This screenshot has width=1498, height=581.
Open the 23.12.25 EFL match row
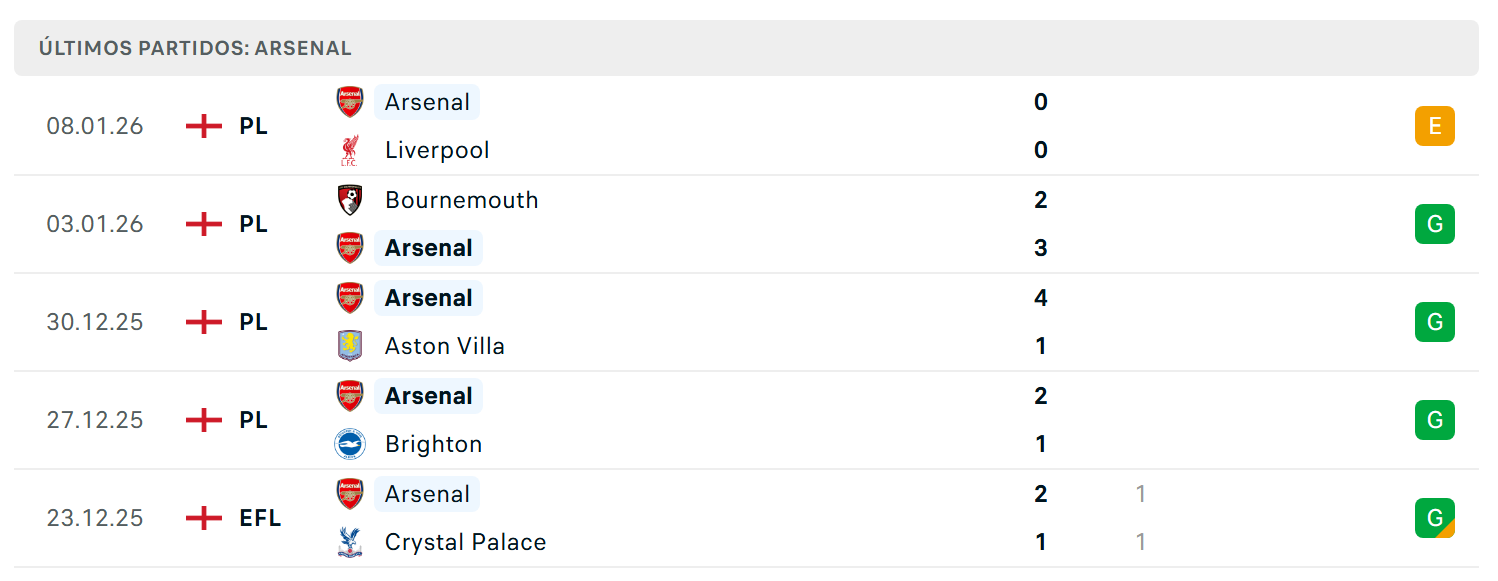[746, 518]
